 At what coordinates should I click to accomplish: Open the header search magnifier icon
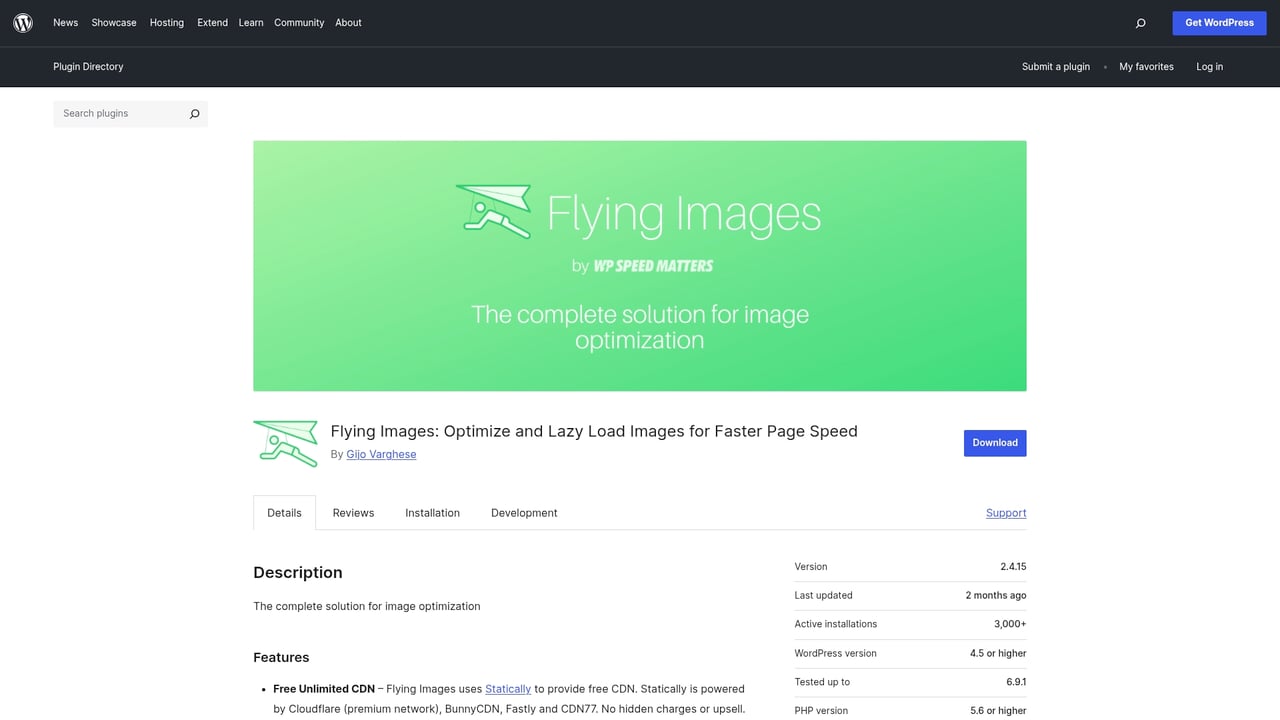point(1140,22)
